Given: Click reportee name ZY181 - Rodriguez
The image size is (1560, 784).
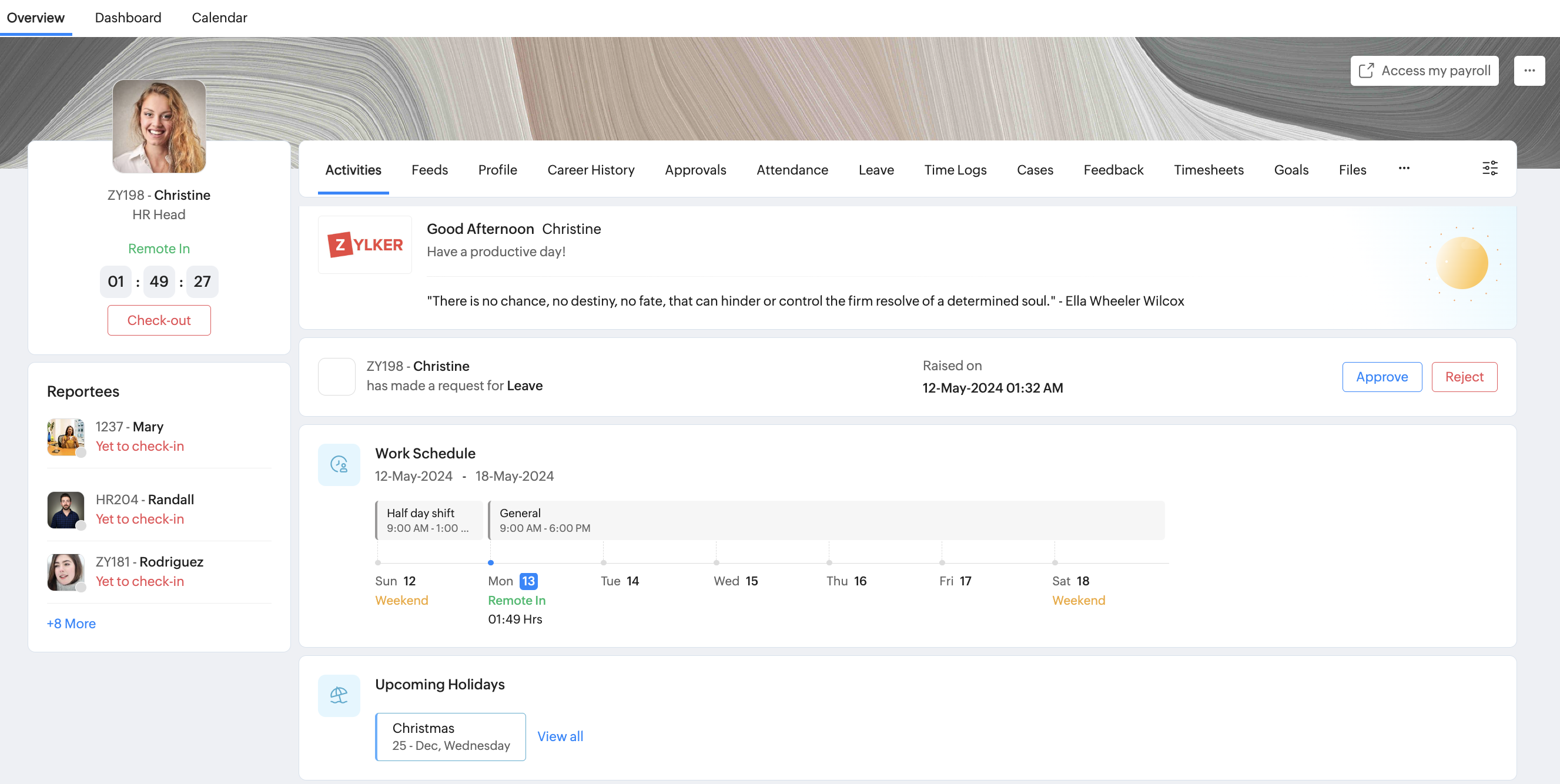Looking at the screenshot, I should [149, 562].
